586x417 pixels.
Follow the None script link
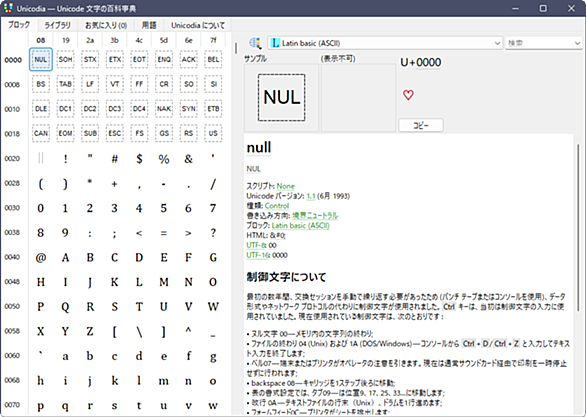[286, 186]
